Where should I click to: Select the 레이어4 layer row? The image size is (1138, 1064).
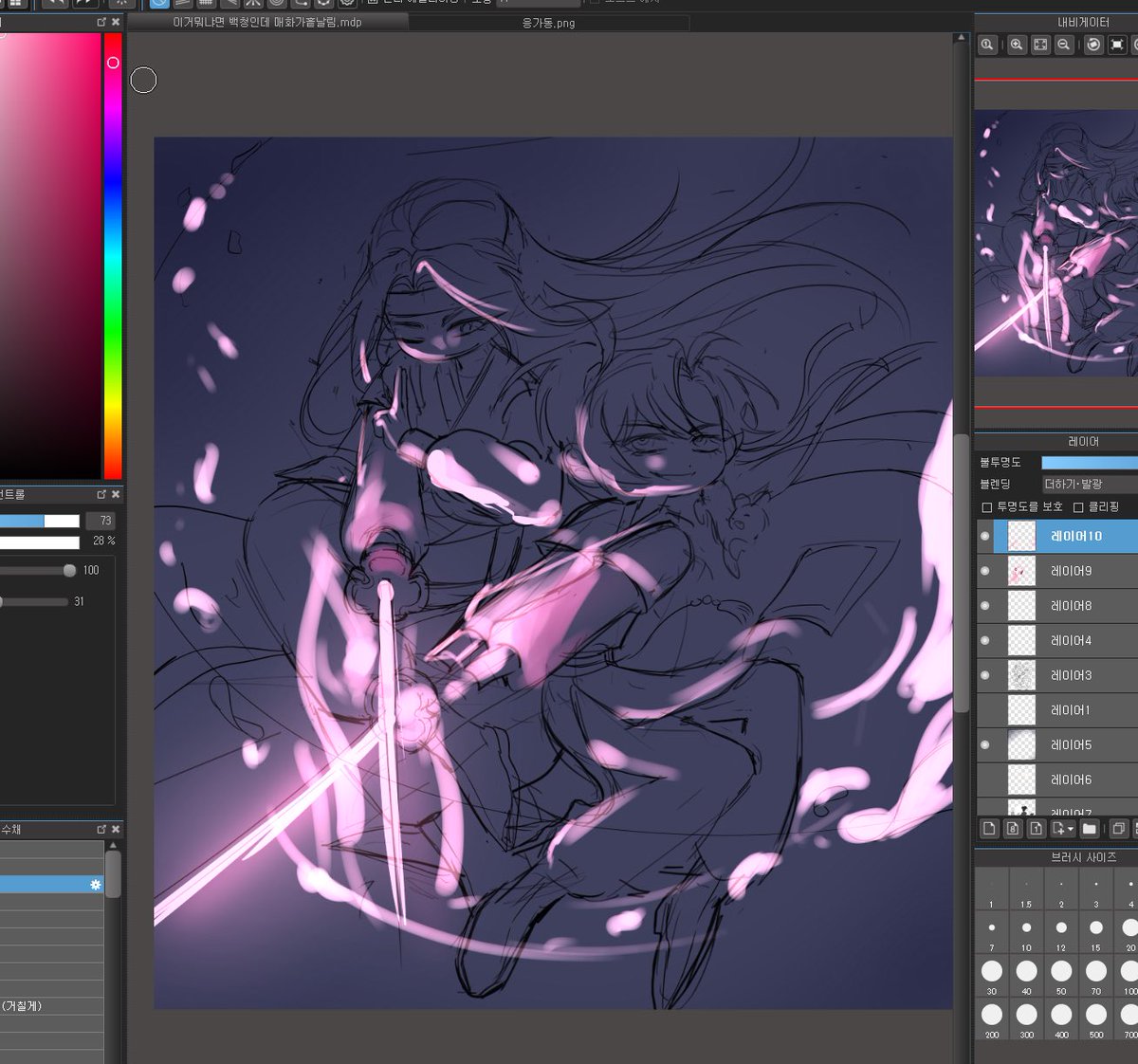[x=1057, y=640]
